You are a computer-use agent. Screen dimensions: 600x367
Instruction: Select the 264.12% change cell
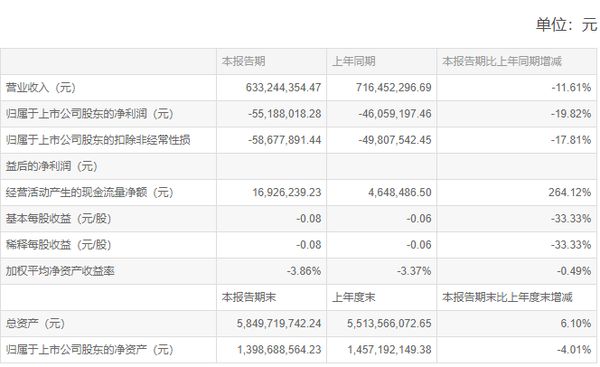click(569, 192)
